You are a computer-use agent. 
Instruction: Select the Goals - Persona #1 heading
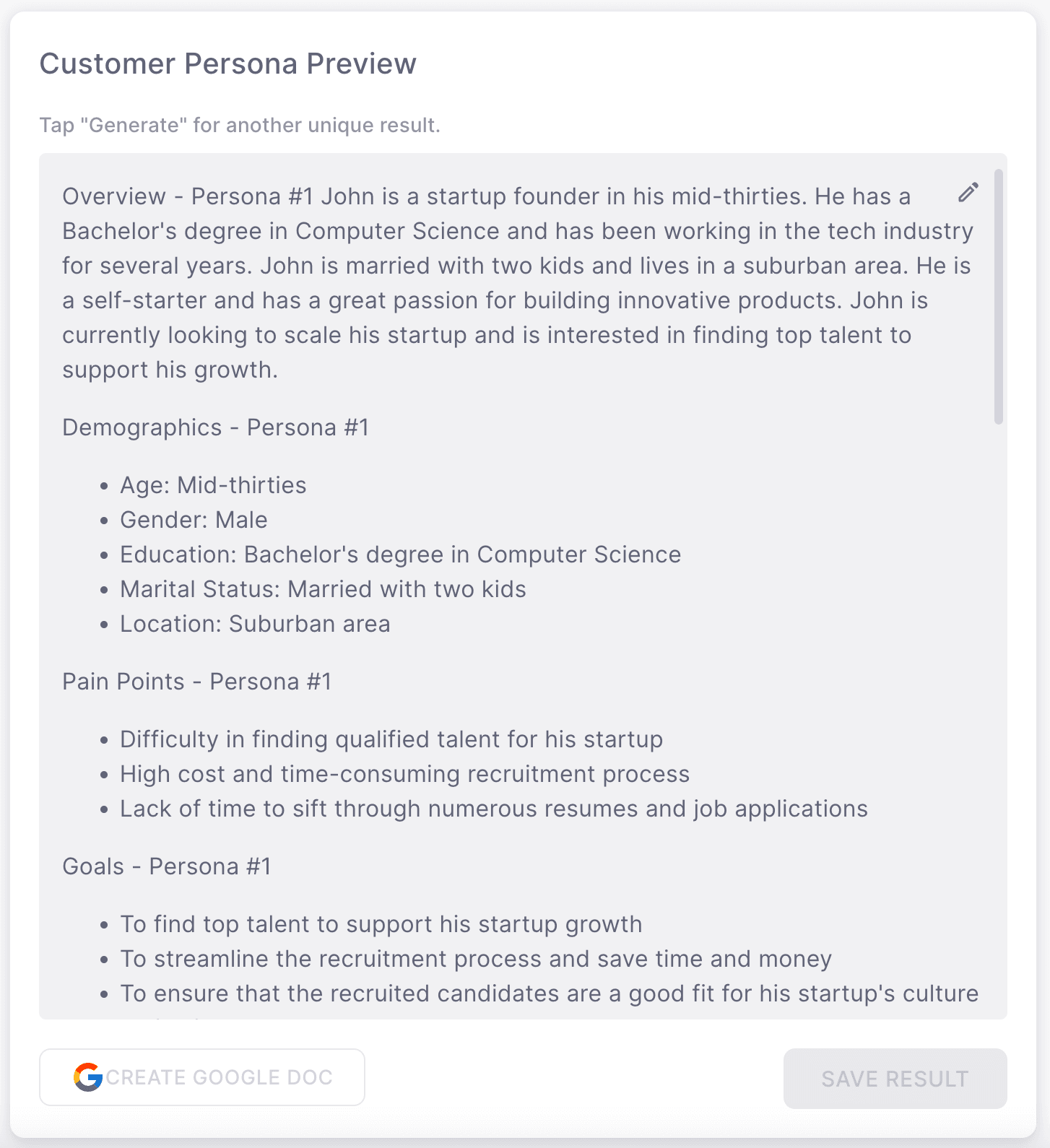pos(166,866)
